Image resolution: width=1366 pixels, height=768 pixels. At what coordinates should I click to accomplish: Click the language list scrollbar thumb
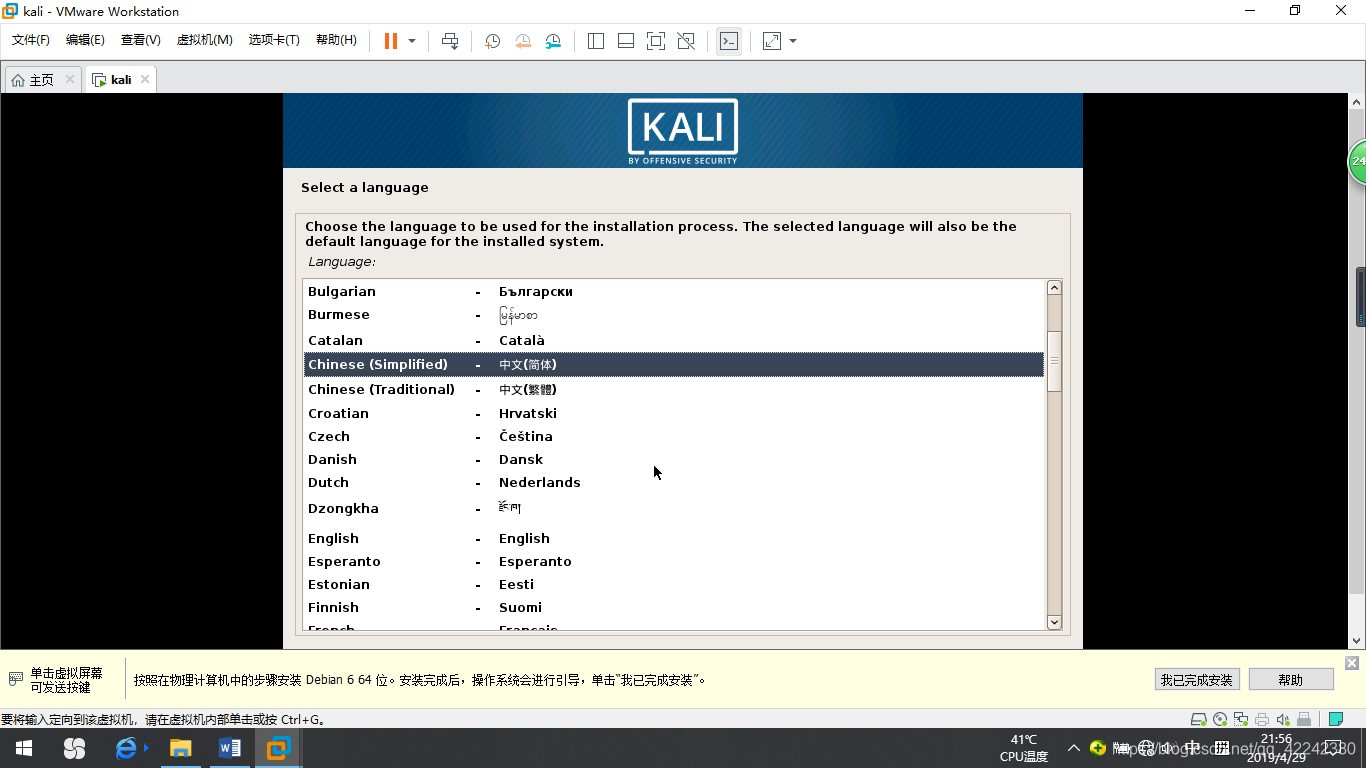(x=1054, y=360)
